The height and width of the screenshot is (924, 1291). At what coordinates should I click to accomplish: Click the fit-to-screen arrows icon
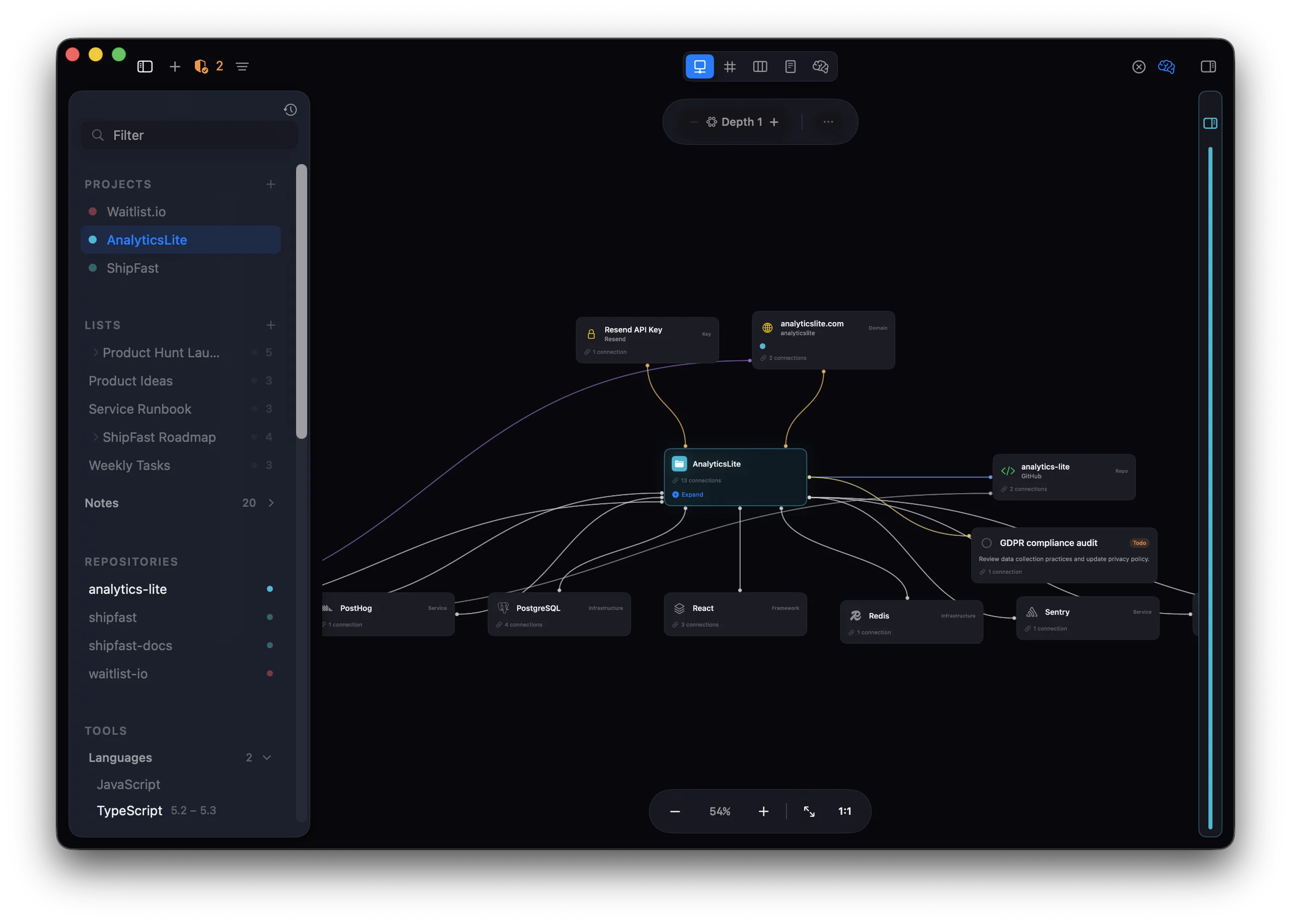point(809,811)
